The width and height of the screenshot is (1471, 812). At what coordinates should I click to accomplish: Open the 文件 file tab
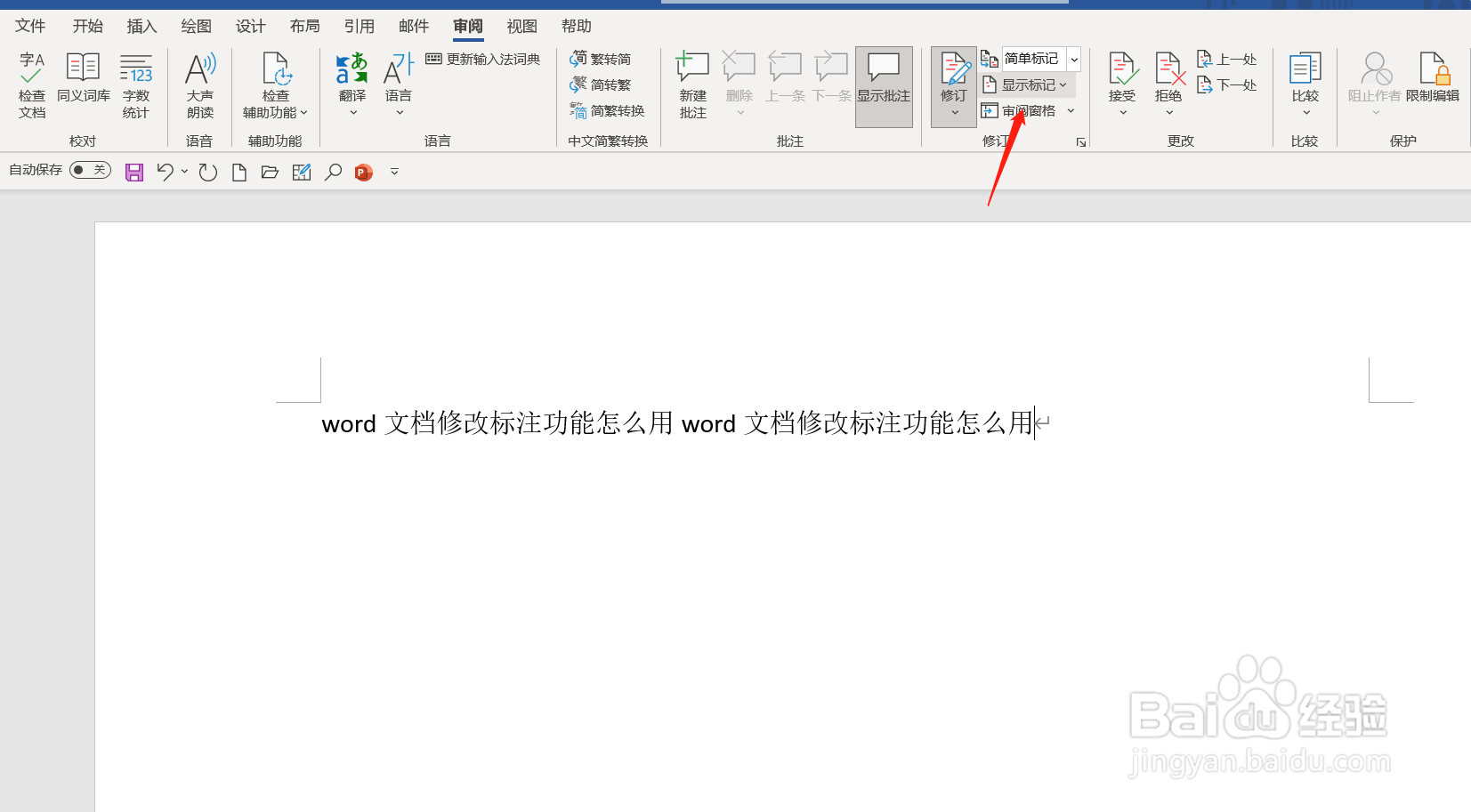point(30,26)
